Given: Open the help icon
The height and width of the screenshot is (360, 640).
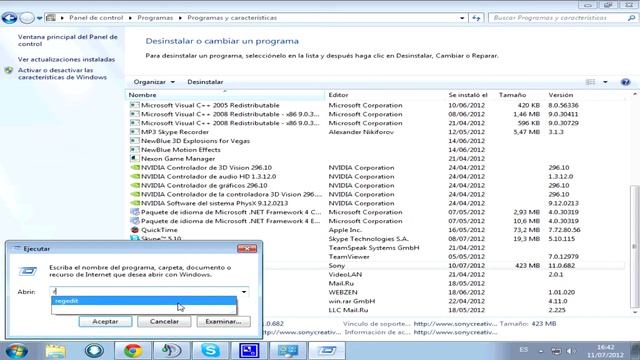Looking at the screenshot, I should (x=625, y=82).
